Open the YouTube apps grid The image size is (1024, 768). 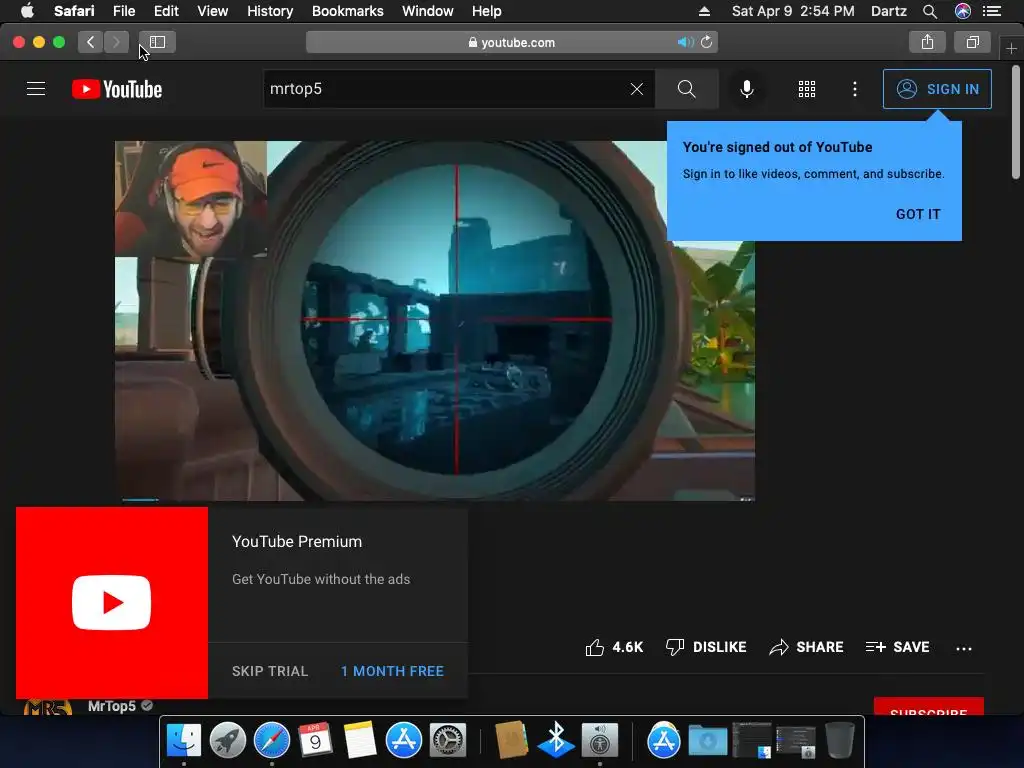point(807,89)
